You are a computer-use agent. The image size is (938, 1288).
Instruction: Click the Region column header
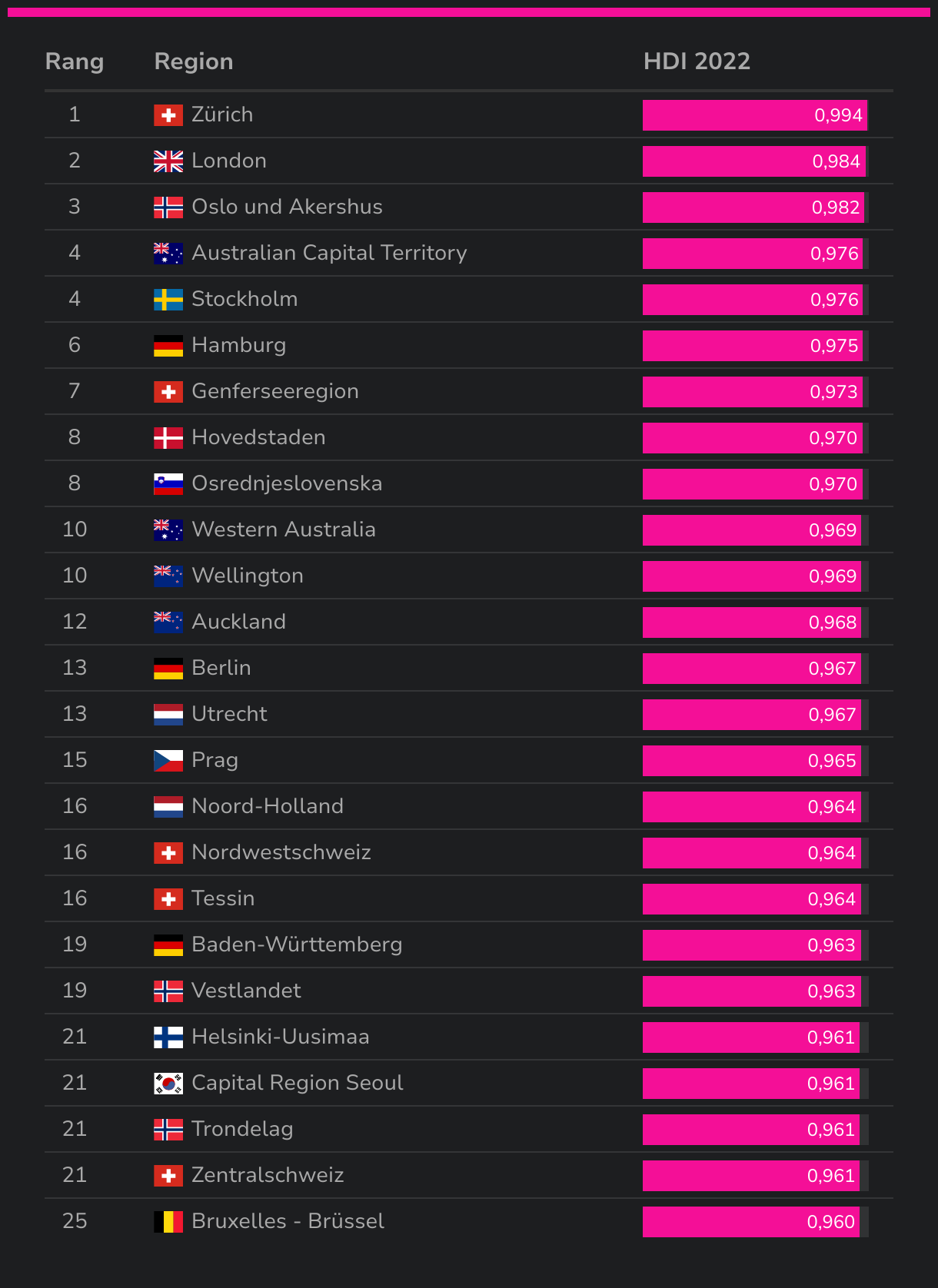tap(194, 61)
